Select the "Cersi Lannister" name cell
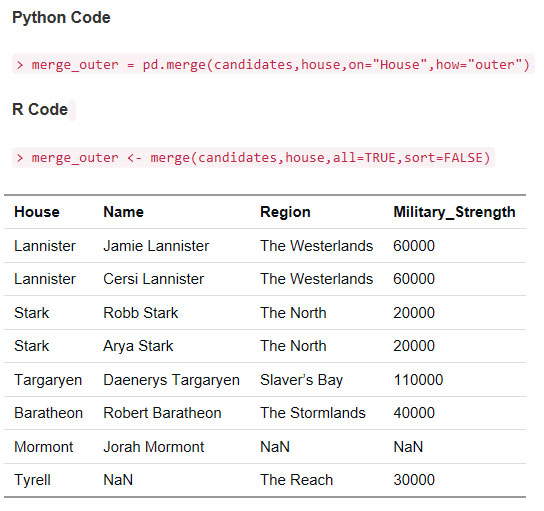 point(153,279)
